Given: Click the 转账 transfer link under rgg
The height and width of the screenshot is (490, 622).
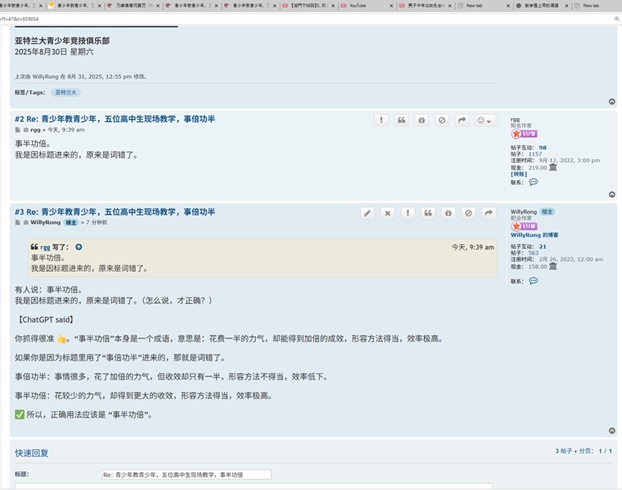Looking at the screenshot, I should pos(519,174).
